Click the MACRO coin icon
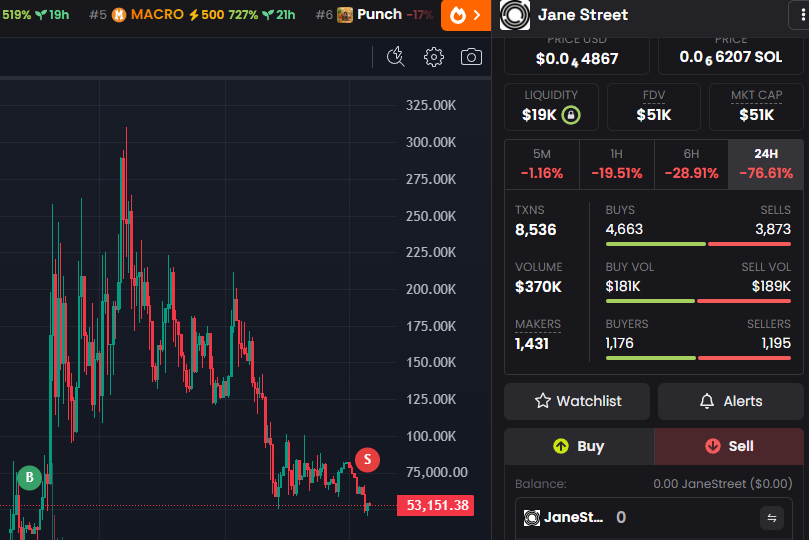The height and width of the screenshot is (540, 809). [119, 15]
